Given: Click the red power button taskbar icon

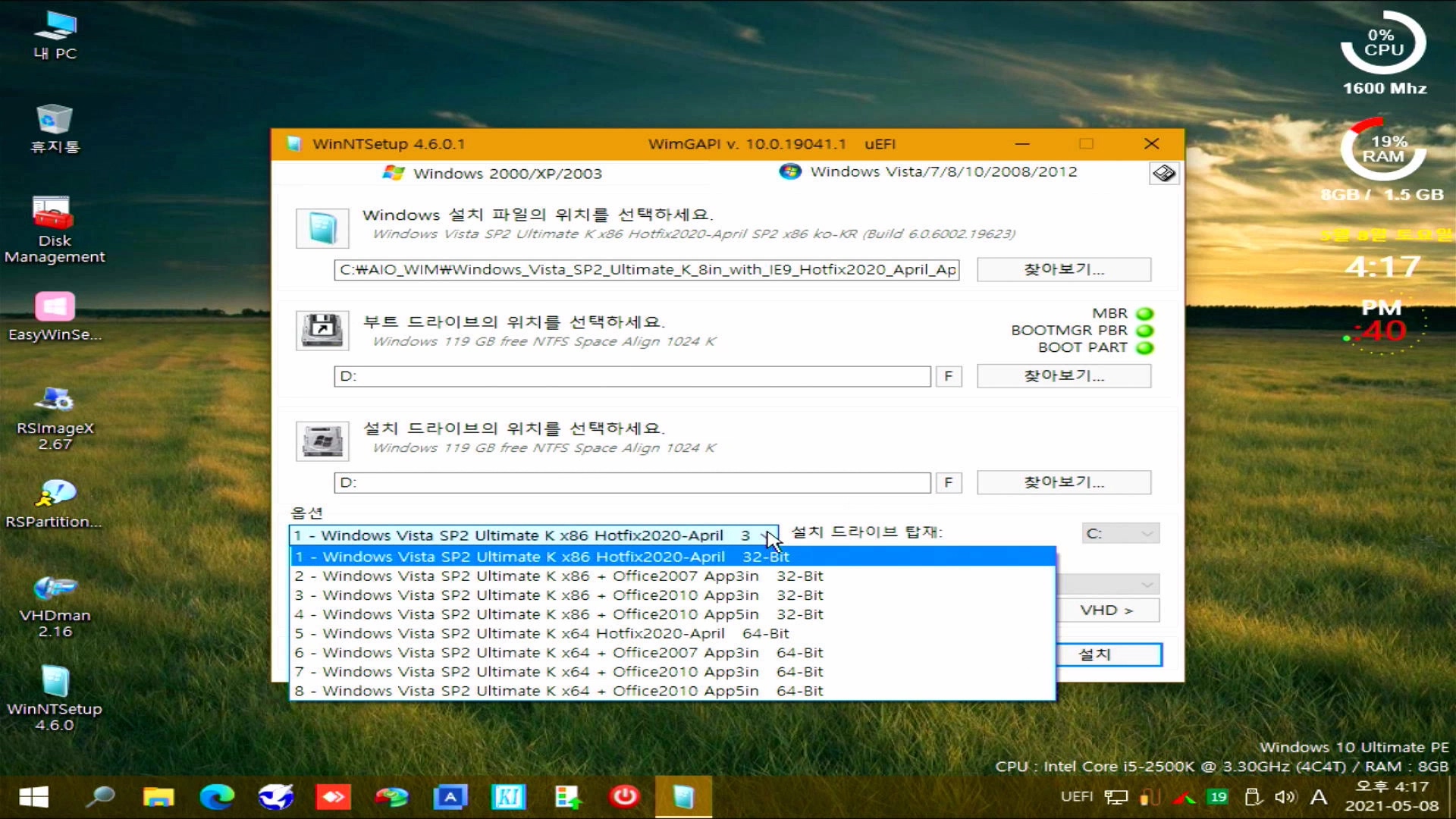Looking at the screenshot, I should (624, 797).
